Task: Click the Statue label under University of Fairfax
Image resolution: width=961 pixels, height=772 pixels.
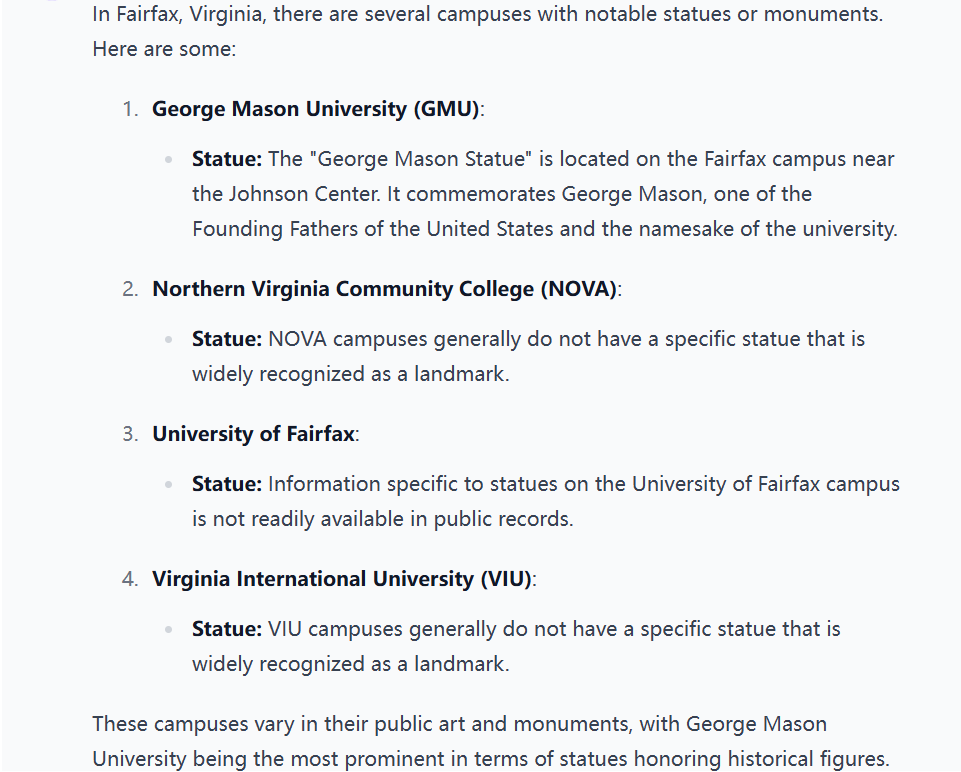Action: click(x=227, y=484)
